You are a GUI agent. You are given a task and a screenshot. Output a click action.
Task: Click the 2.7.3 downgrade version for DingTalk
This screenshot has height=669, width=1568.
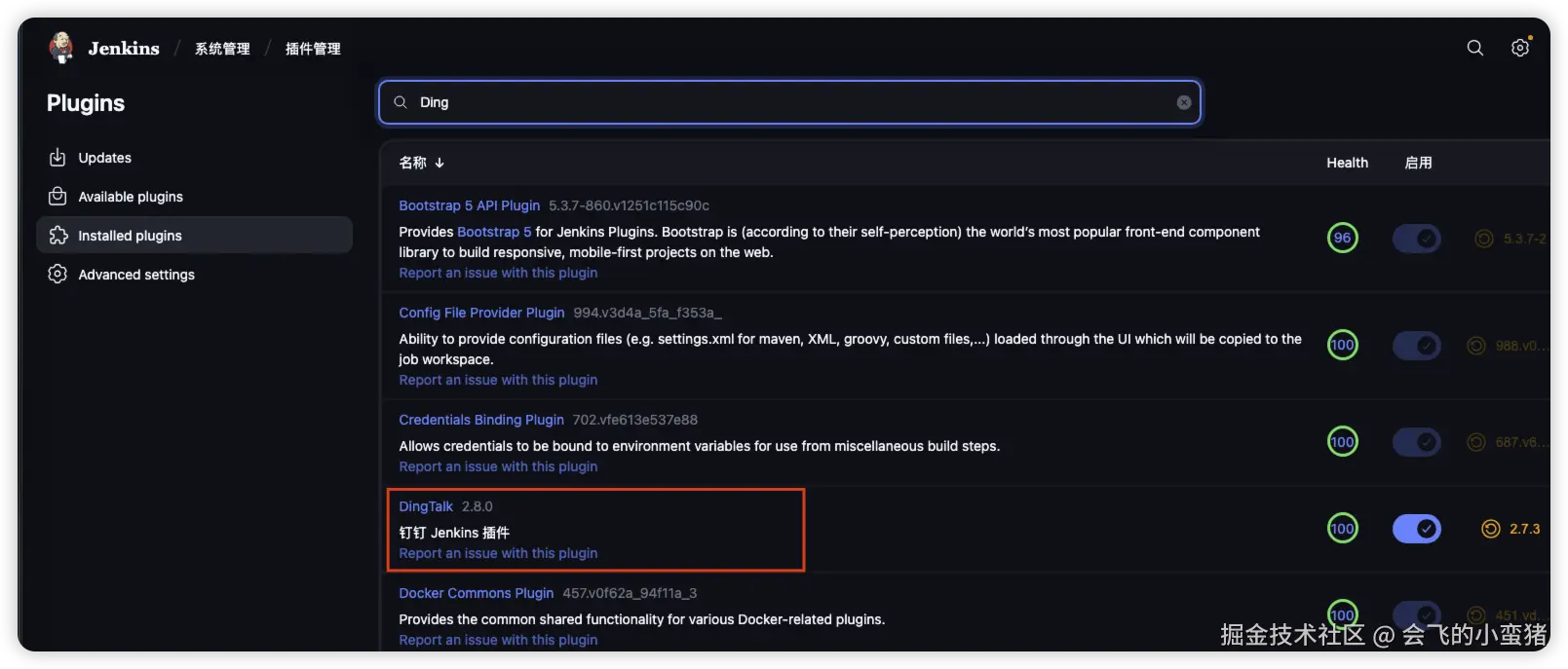pos(1524,529)
